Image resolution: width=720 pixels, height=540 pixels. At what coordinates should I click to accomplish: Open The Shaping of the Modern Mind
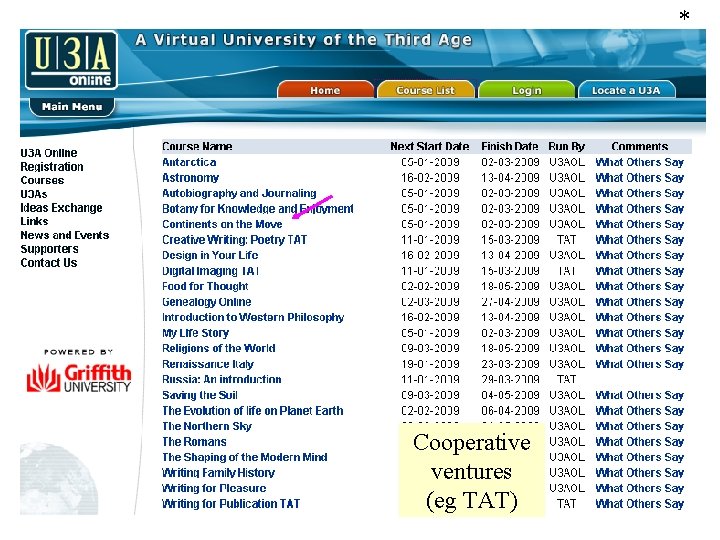[245, 457]
